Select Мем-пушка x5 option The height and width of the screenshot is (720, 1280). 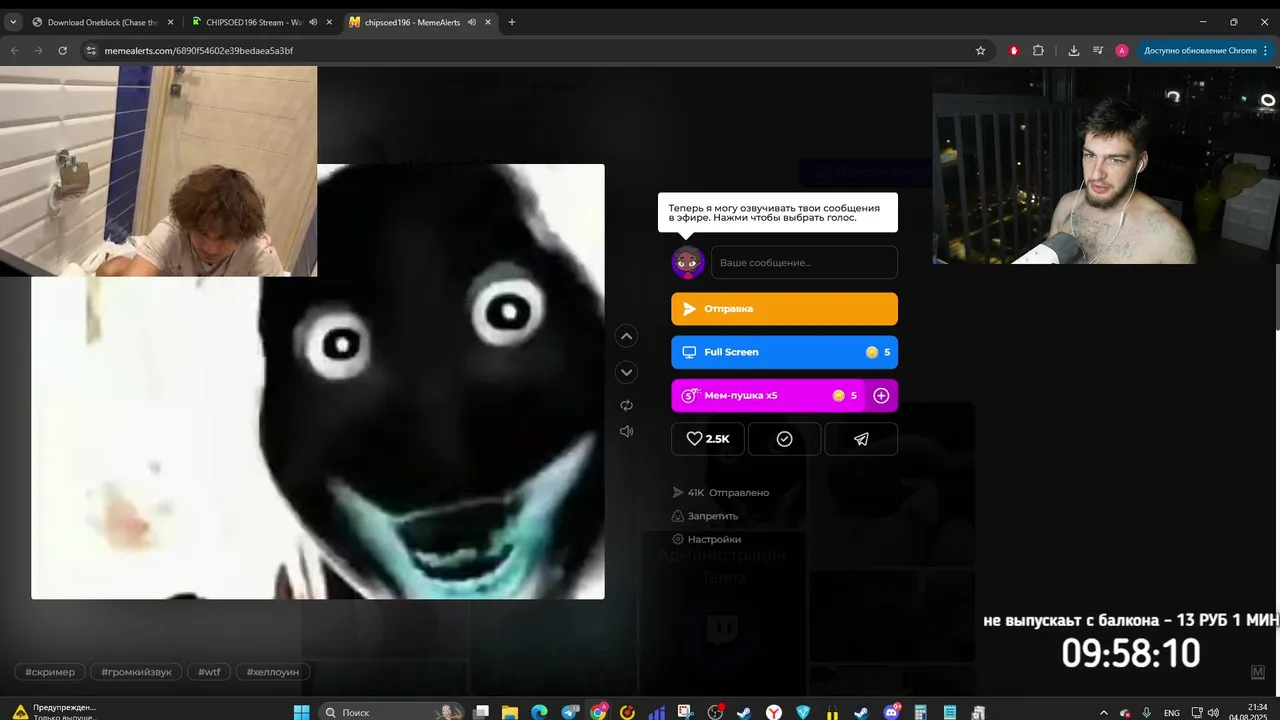pos(768,395)
